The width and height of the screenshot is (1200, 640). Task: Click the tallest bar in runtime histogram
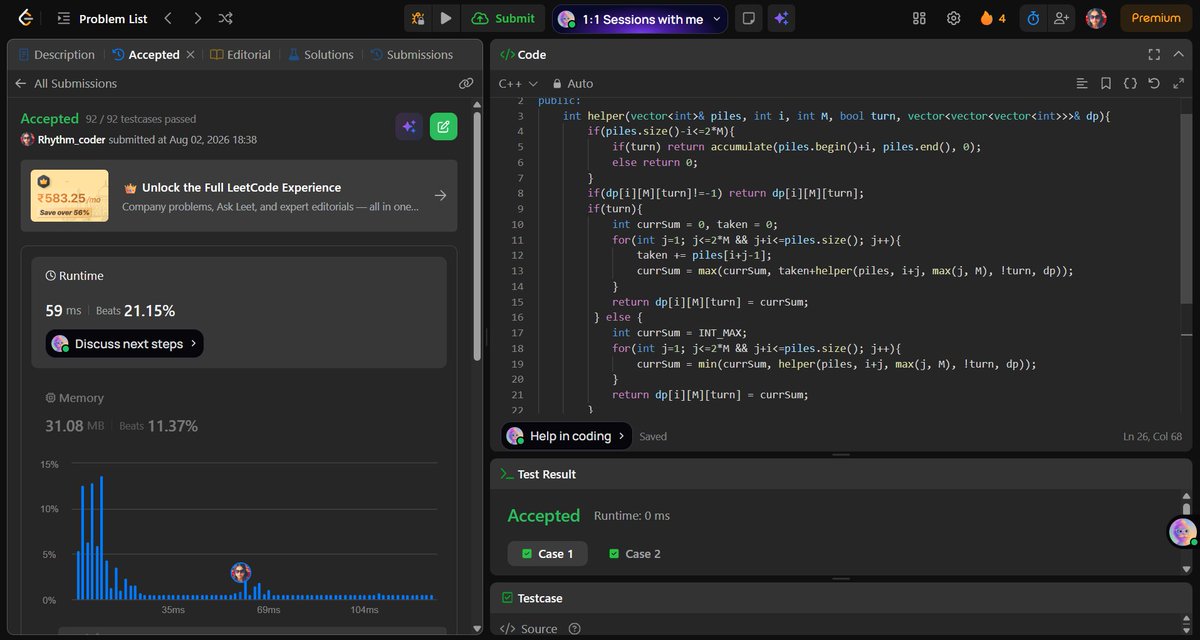tap(101, 538)
